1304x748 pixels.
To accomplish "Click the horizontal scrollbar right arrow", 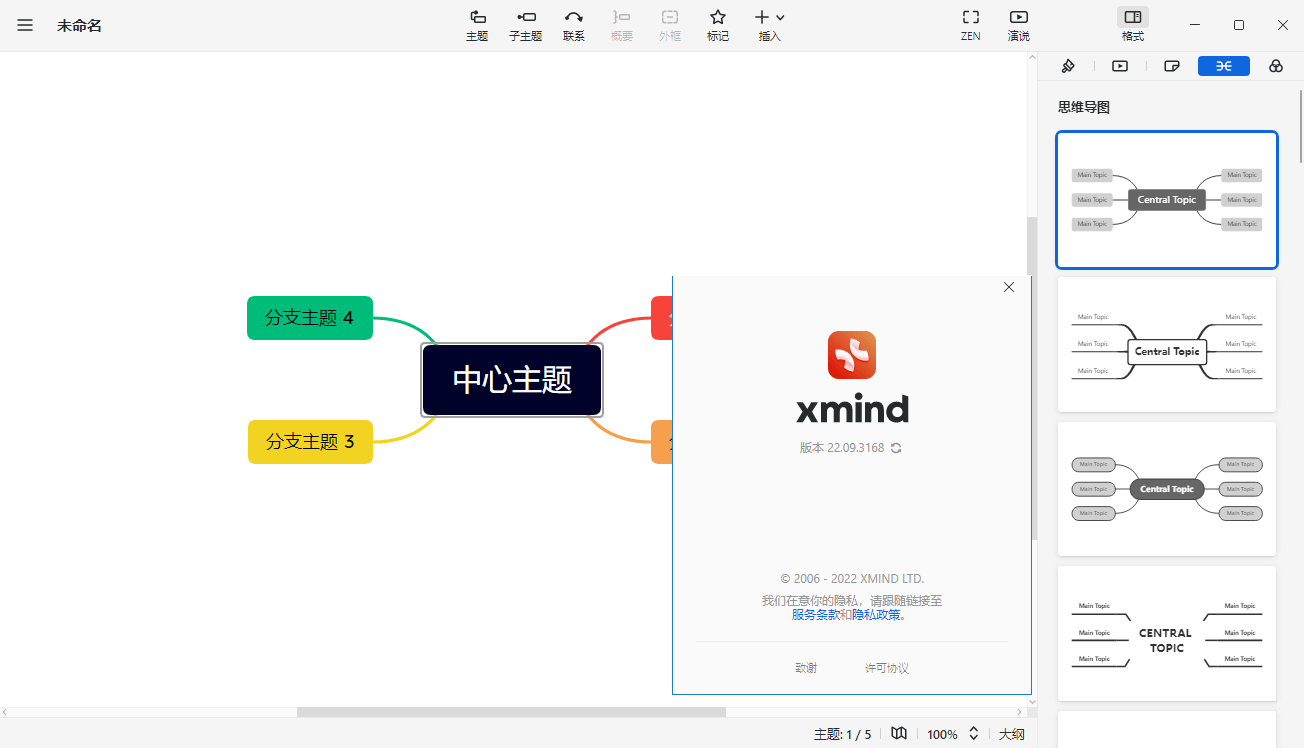I will (x=1020, y=712).
